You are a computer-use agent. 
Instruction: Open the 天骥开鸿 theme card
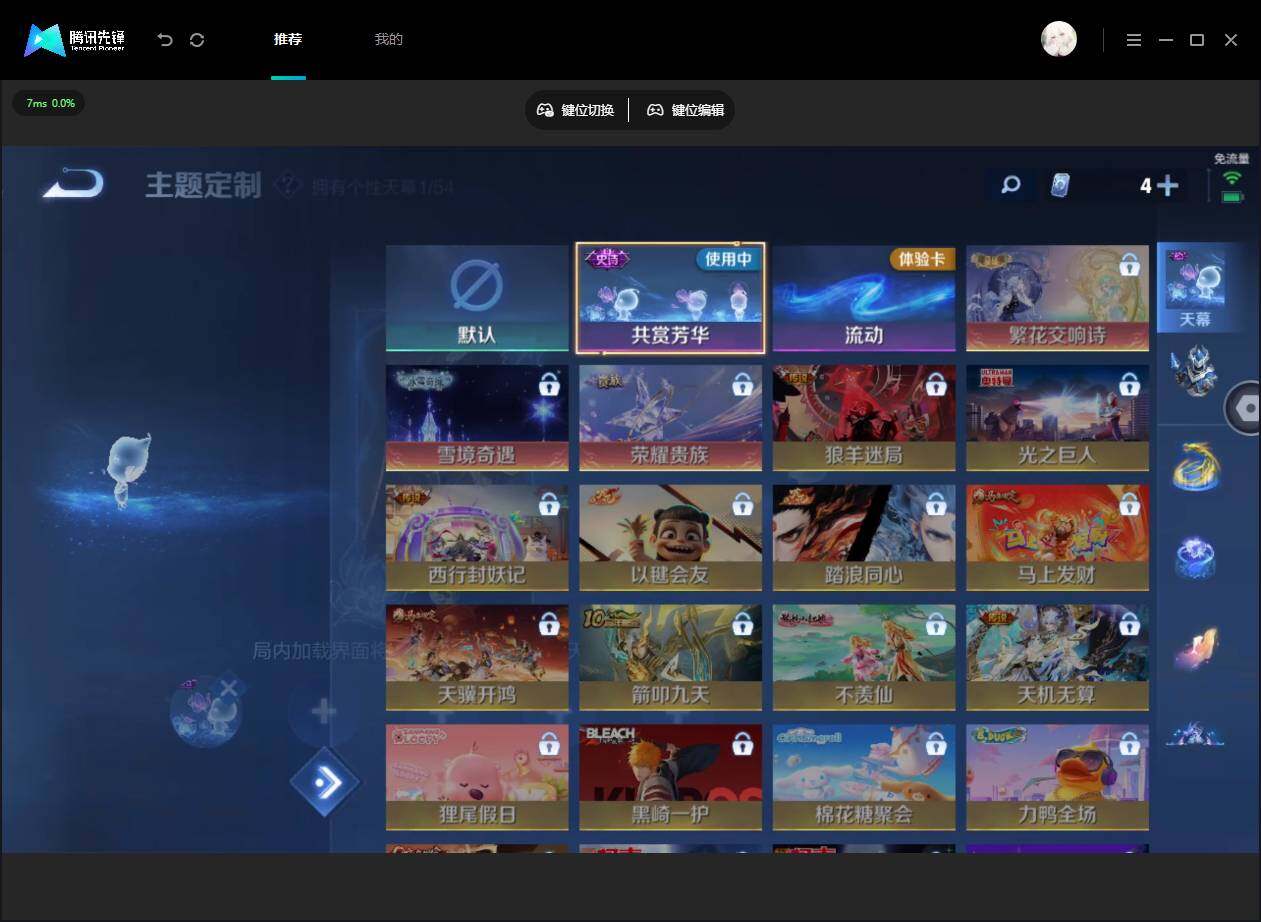477,658
